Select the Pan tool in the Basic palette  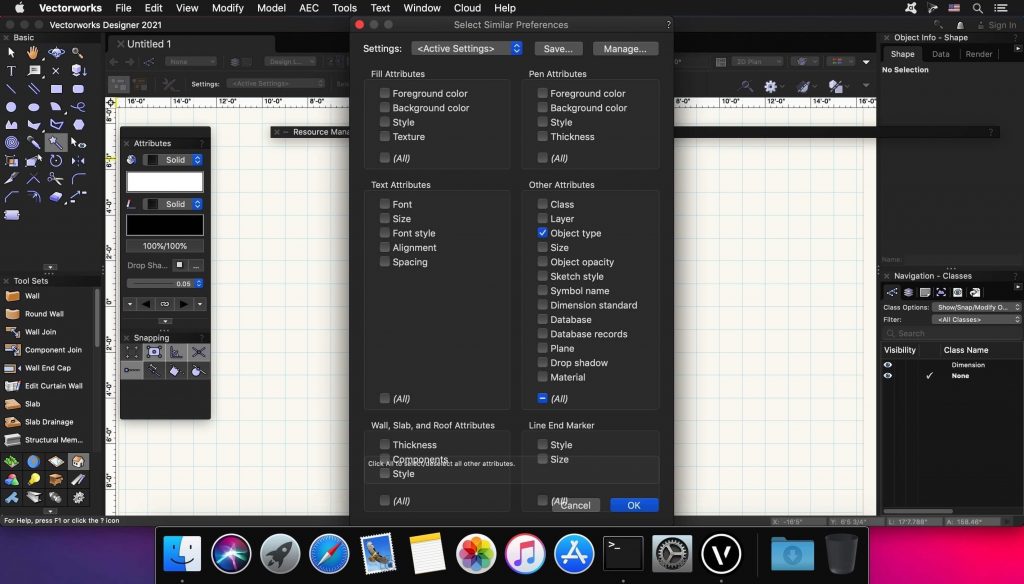click(33, 53)
